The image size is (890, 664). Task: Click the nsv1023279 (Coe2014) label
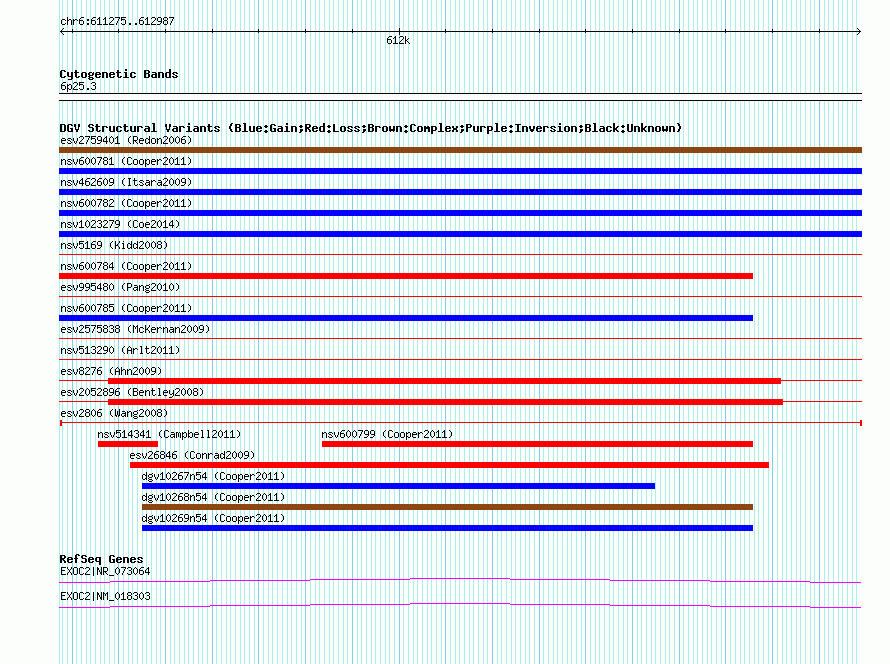120,224
